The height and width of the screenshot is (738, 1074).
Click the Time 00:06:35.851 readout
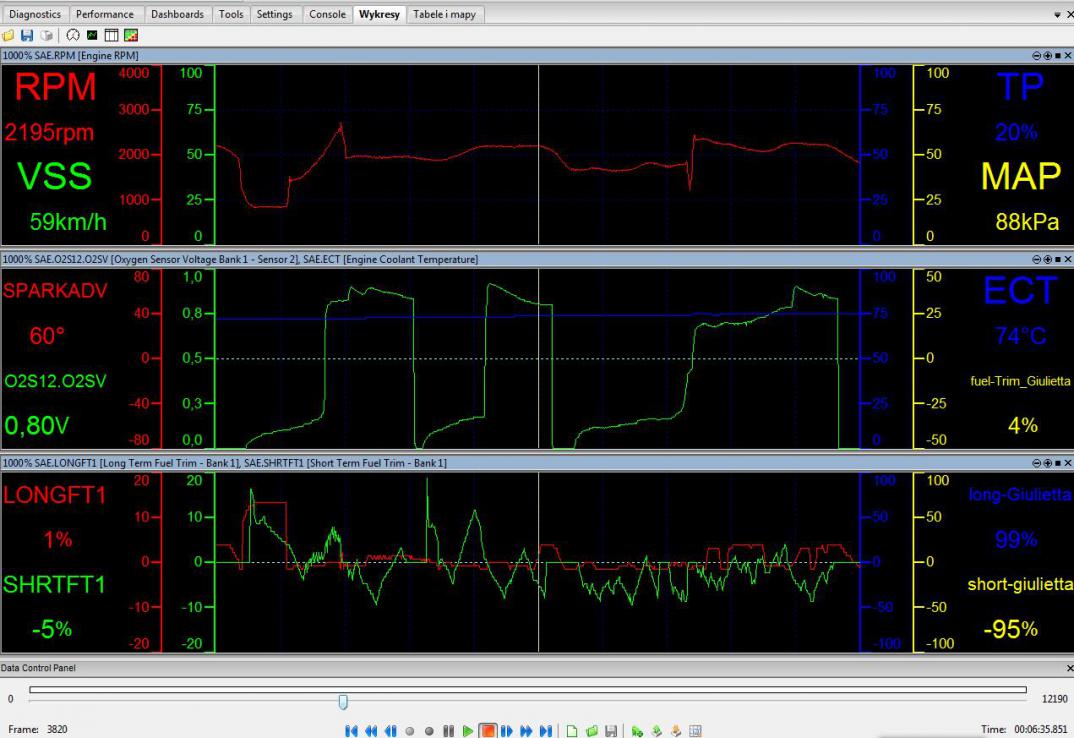(1024, 729)
